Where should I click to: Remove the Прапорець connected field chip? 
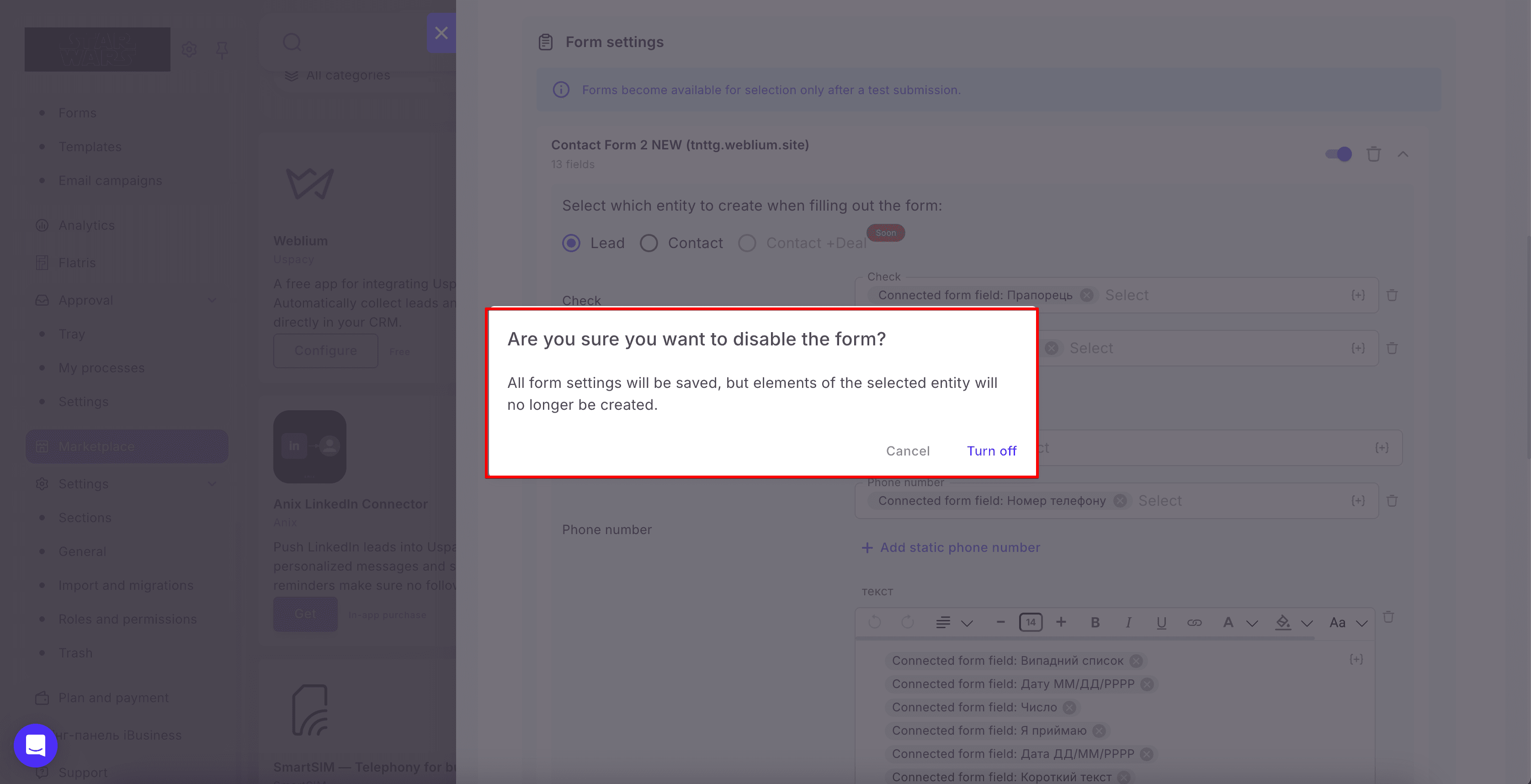coord(1086,295)
